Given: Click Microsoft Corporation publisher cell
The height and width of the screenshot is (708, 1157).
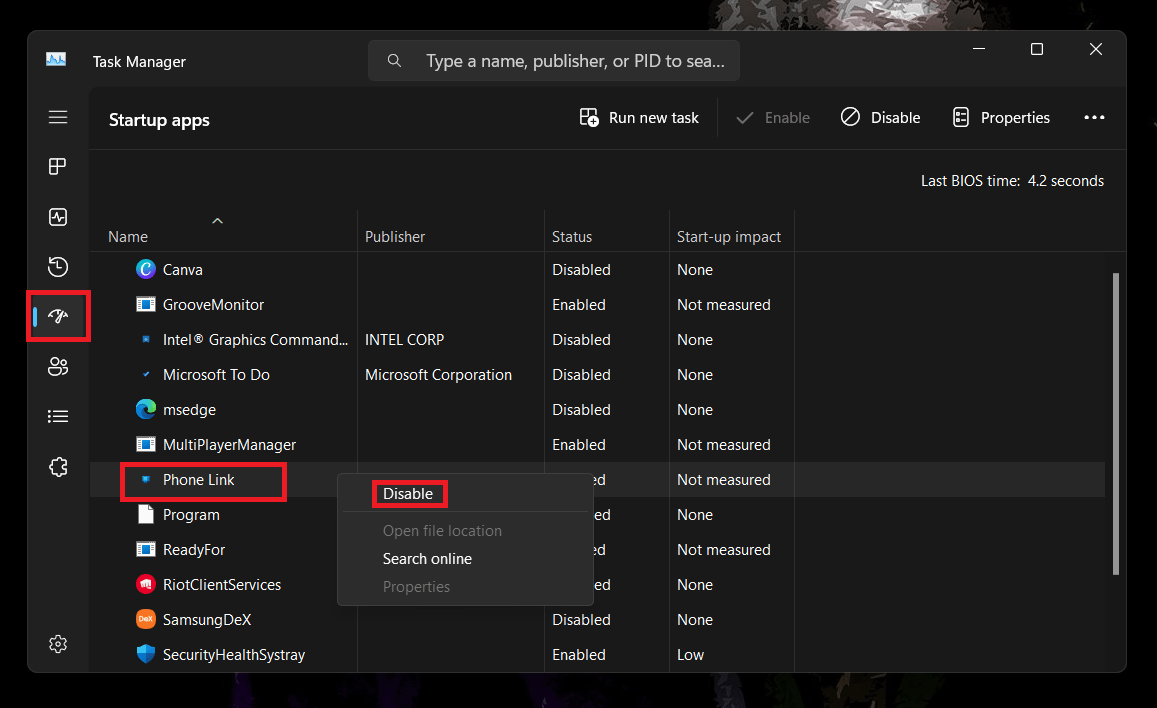Looking at the screenshot, I should point(438,374).
